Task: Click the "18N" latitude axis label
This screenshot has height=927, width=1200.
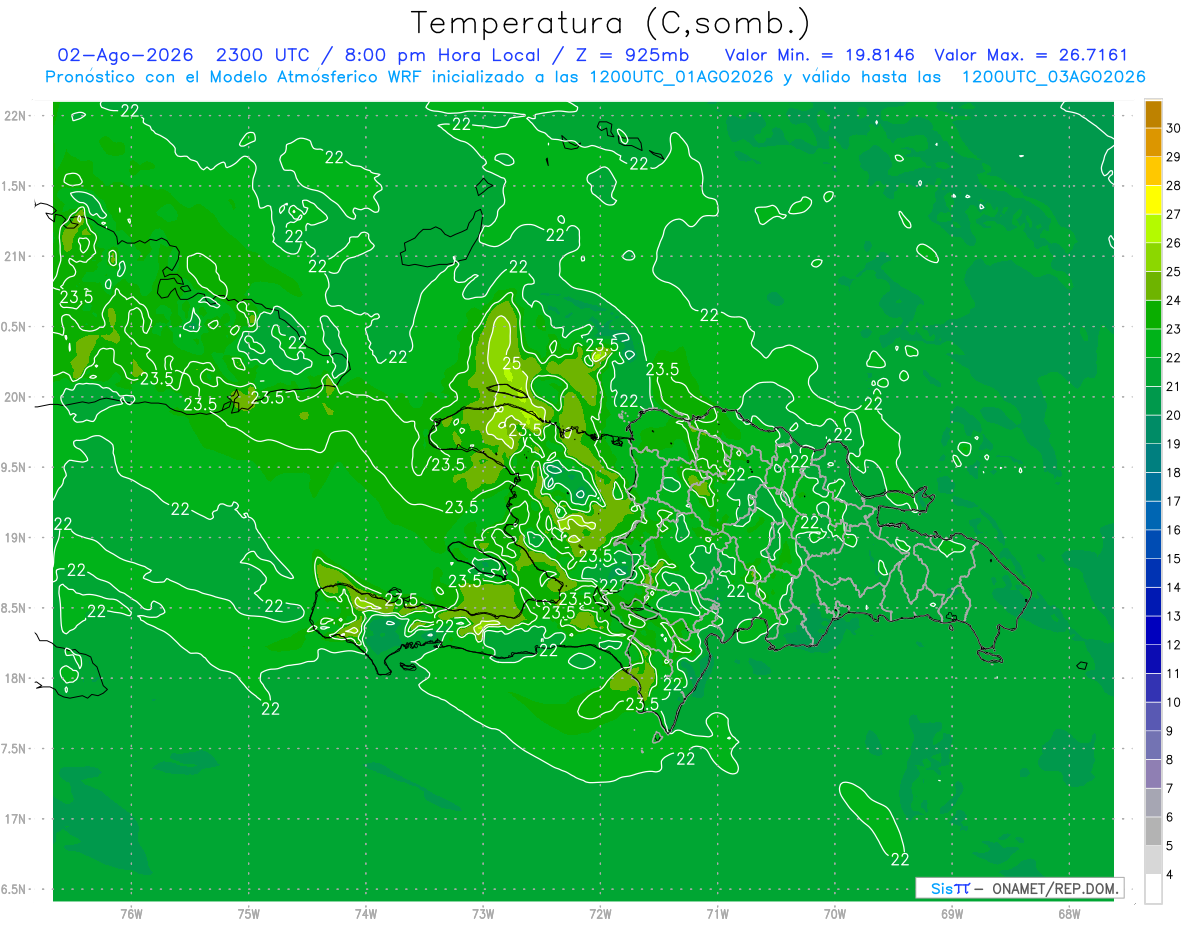Action: tap(15, 678)
